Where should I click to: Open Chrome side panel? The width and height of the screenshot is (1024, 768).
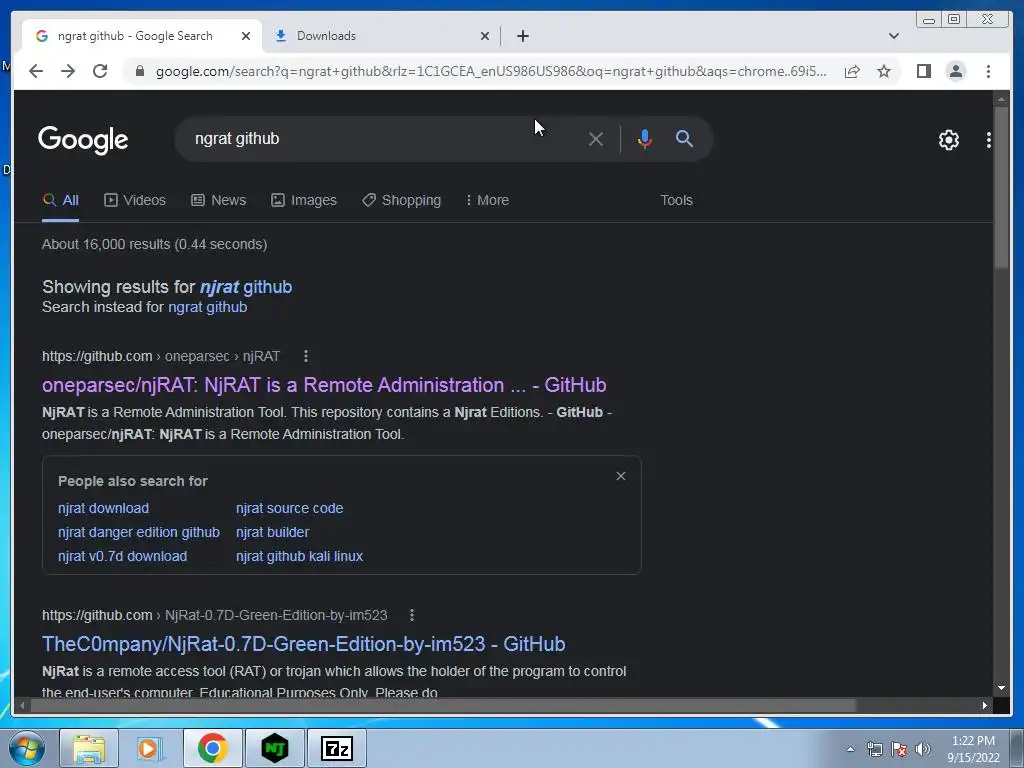point(923,71)
